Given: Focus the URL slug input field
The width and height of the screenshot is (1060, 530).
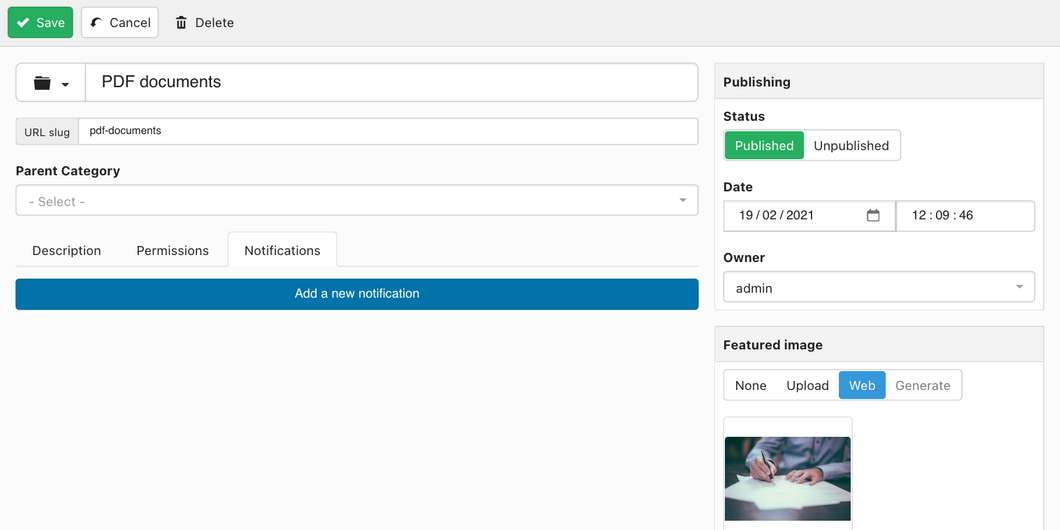Looking at the screenshot, I should point(388,131).
